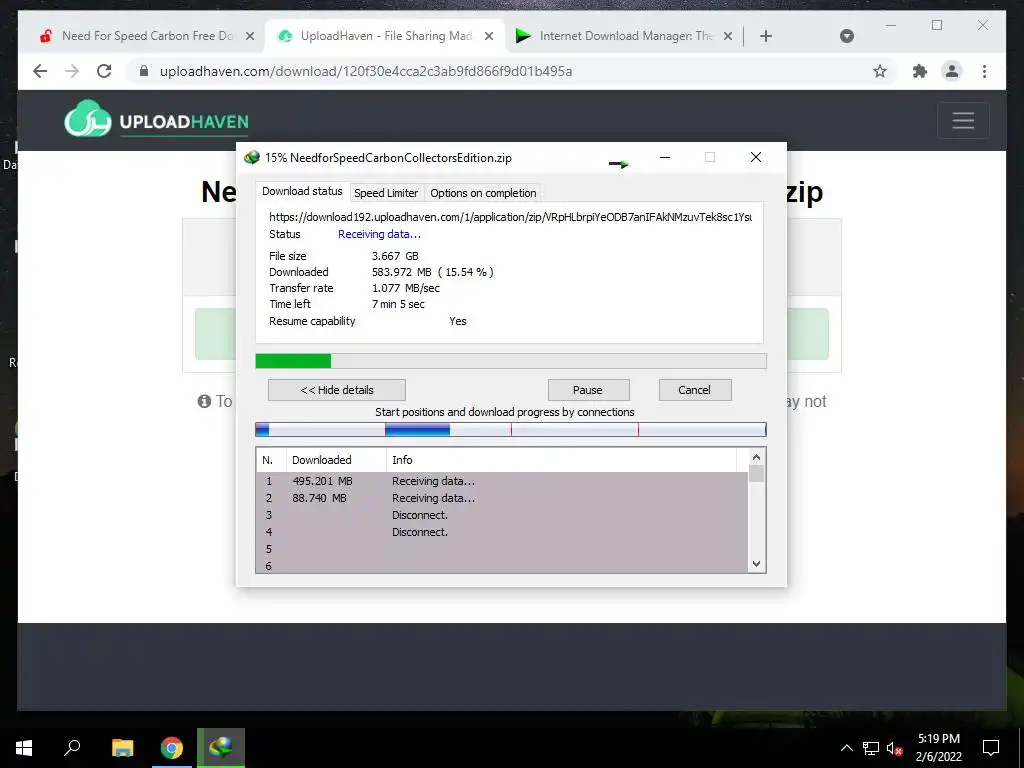The image size is (1024, 768).
Task: Open File Explorer from taskbar
Action: tap(122, 748)
